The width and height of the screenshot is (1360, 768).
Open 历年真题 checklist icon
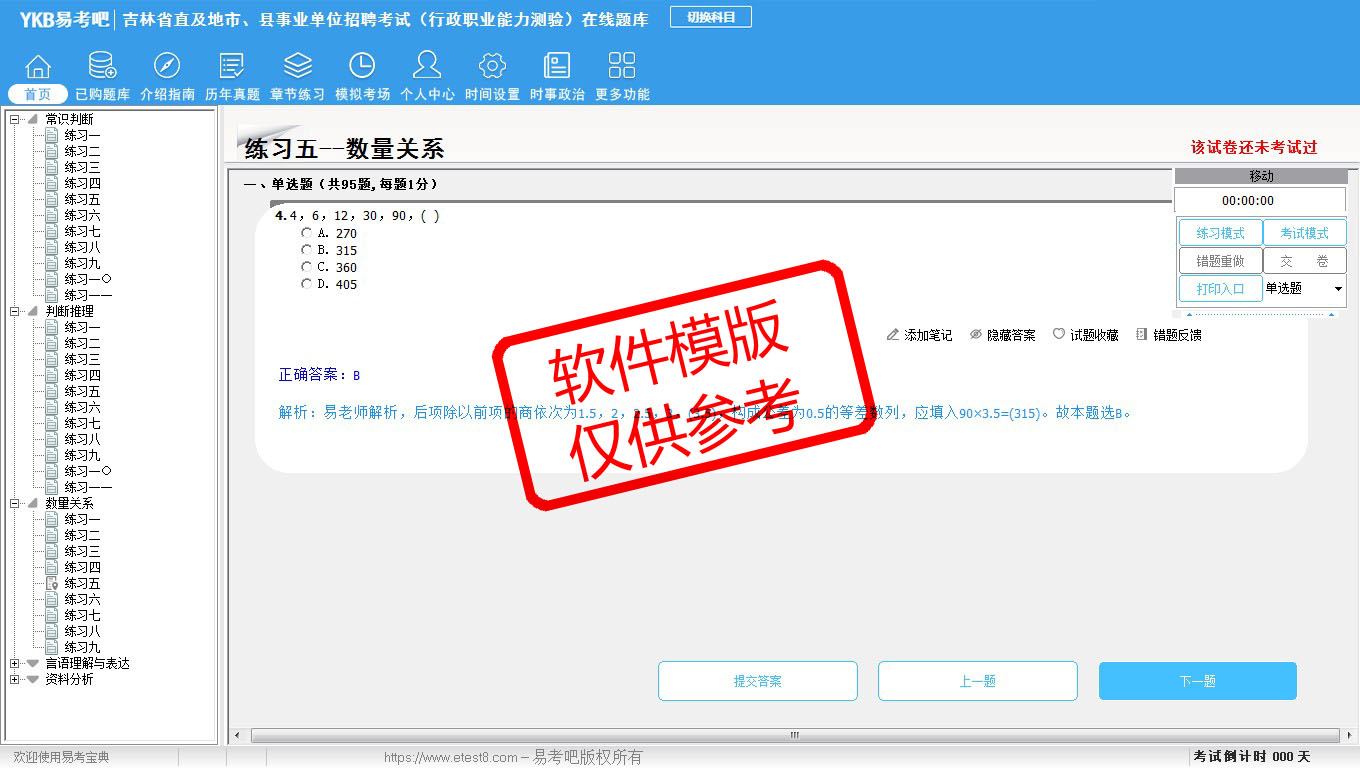tap(232, 67)
